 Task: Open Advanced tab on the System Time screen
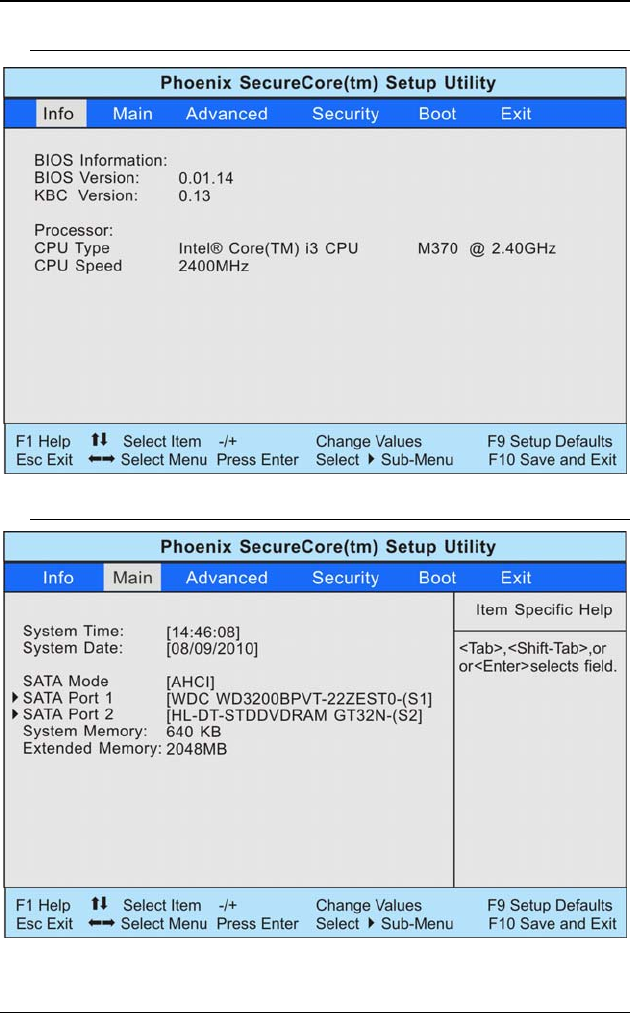[227, 578]
